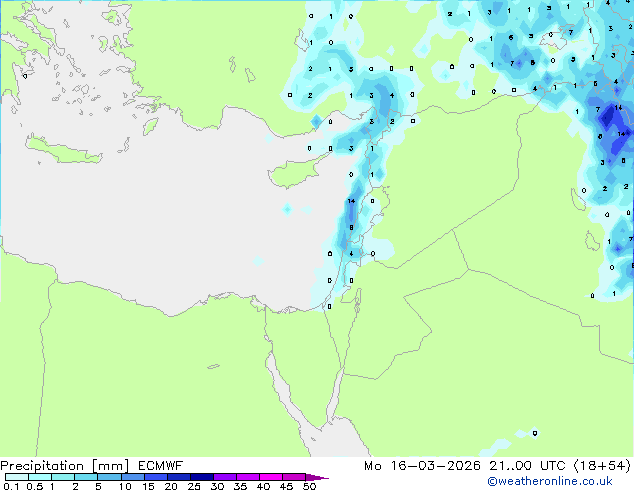Click the Sinai Peninsula on the map
Screen dimensions: 634x490
click(306, 364)
